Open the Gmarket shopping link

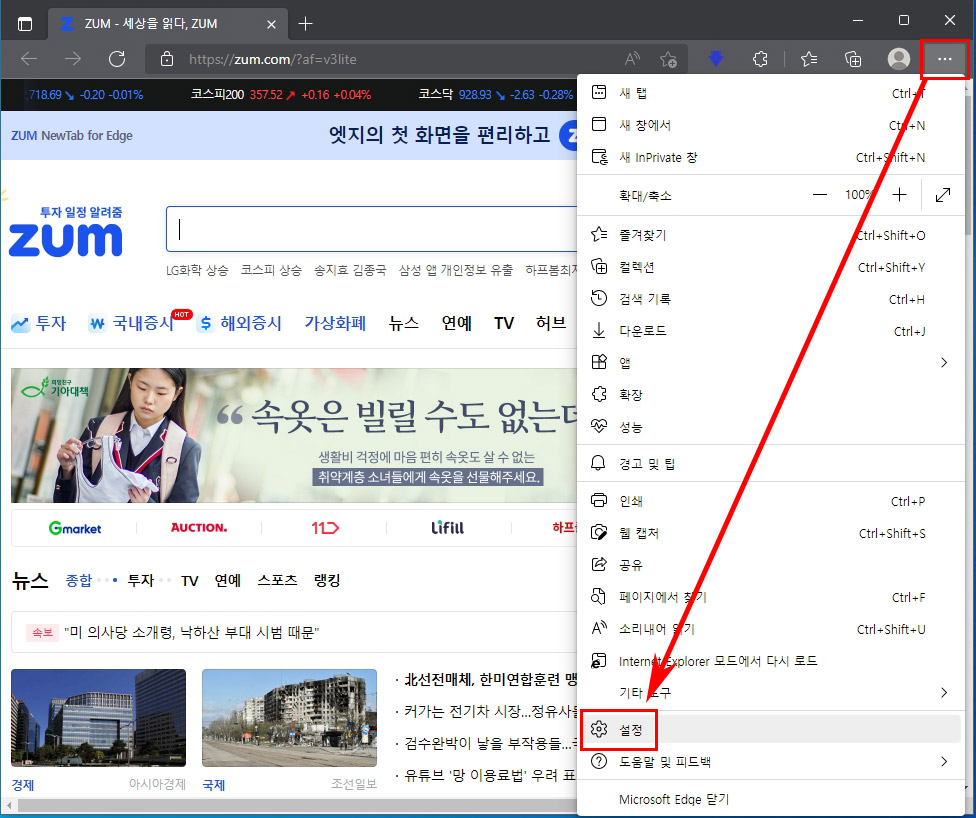[75, 528]
